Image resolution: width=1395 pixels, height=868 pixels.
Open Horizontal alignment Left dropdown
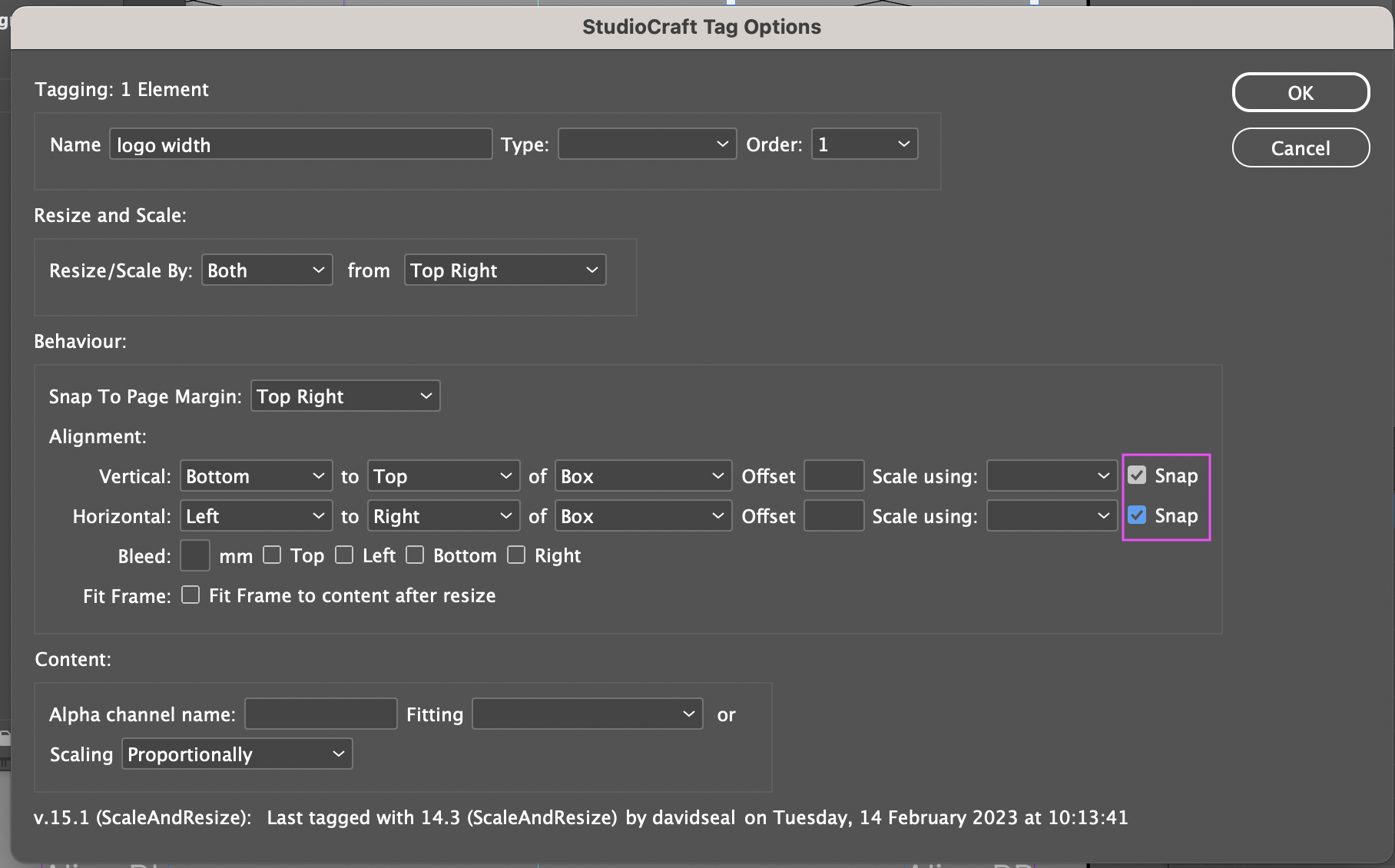click(x=256, y=516)
